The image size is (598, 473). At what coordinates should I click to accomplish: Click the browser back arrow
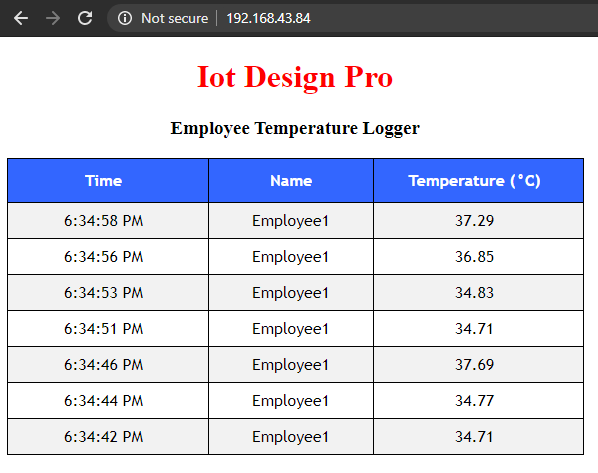(21, 18)
